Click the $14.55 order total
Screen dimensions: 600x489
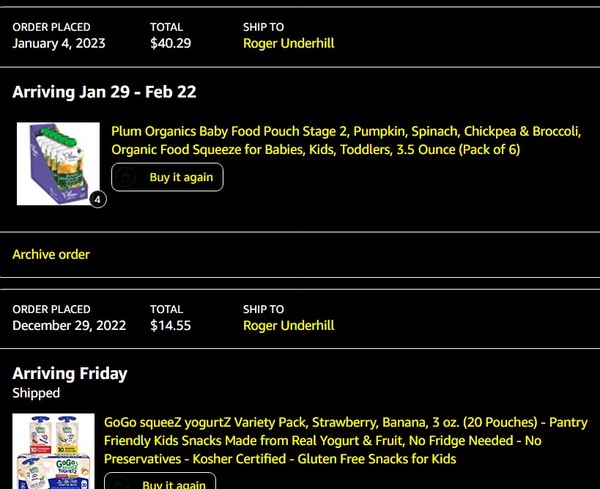pyautogui.click(x=170, y=325)
